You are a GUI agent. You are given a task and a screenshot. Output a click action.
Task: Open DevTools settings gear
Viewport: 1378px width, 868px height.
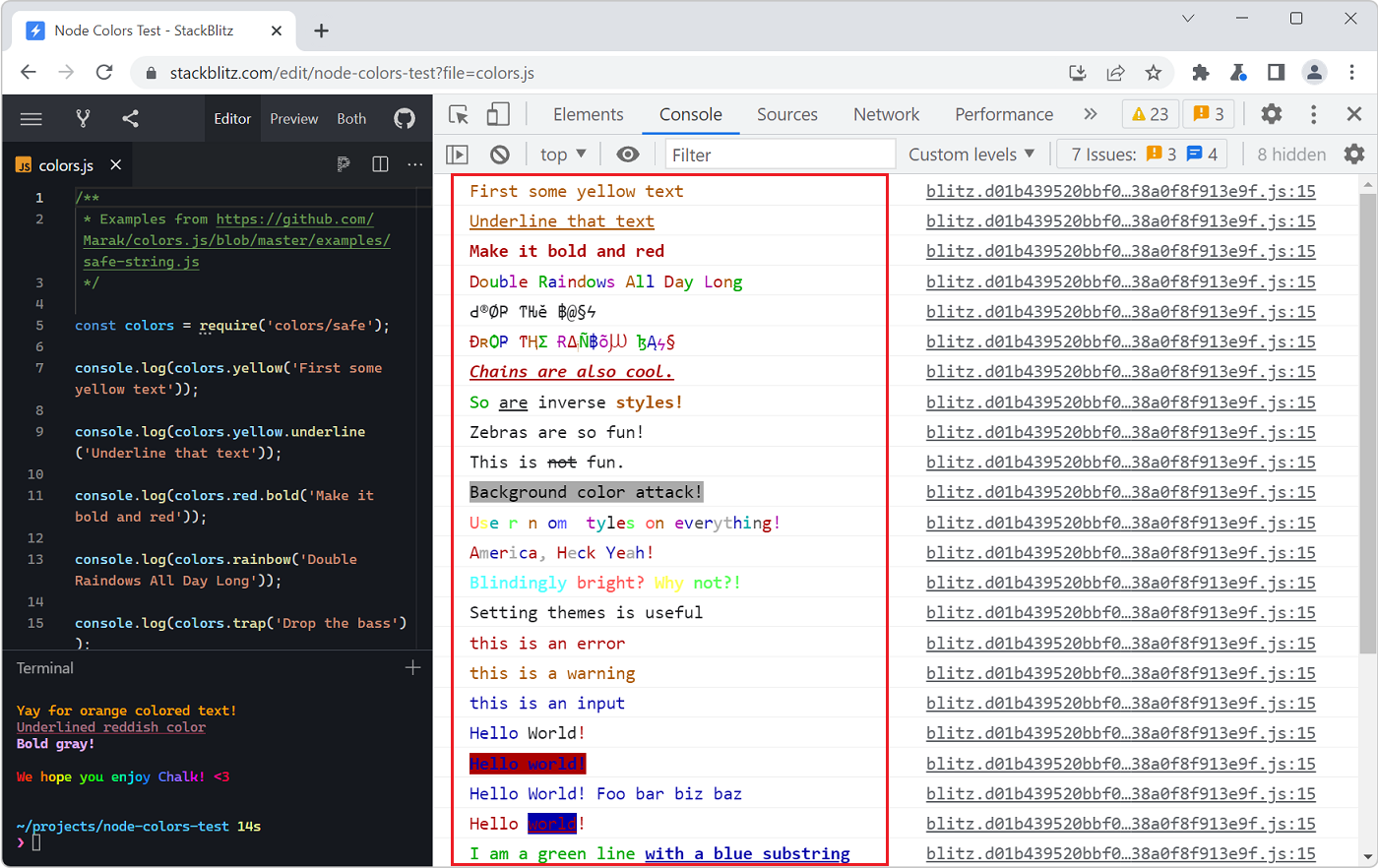pos(1271,114)
